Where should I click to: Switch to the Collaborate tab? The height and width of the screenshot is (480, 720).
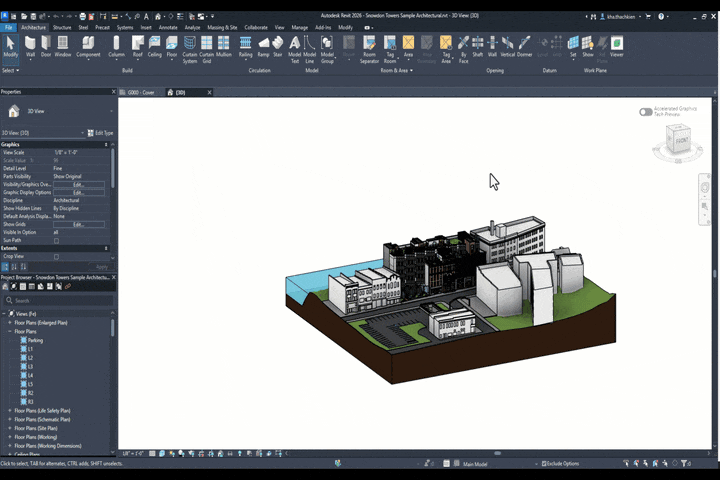point(256,28)
